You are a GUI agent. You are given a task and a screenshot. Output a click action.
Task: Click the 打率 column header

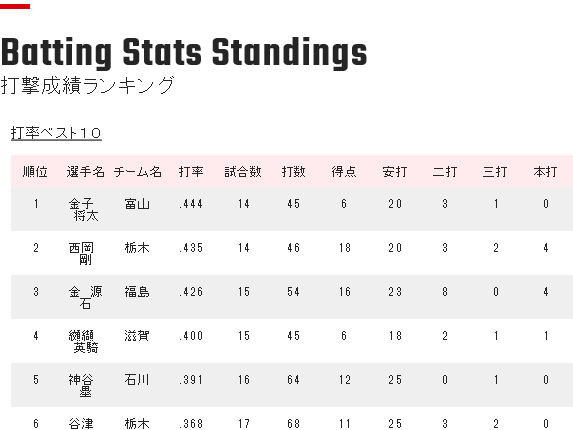click(191, 172)
